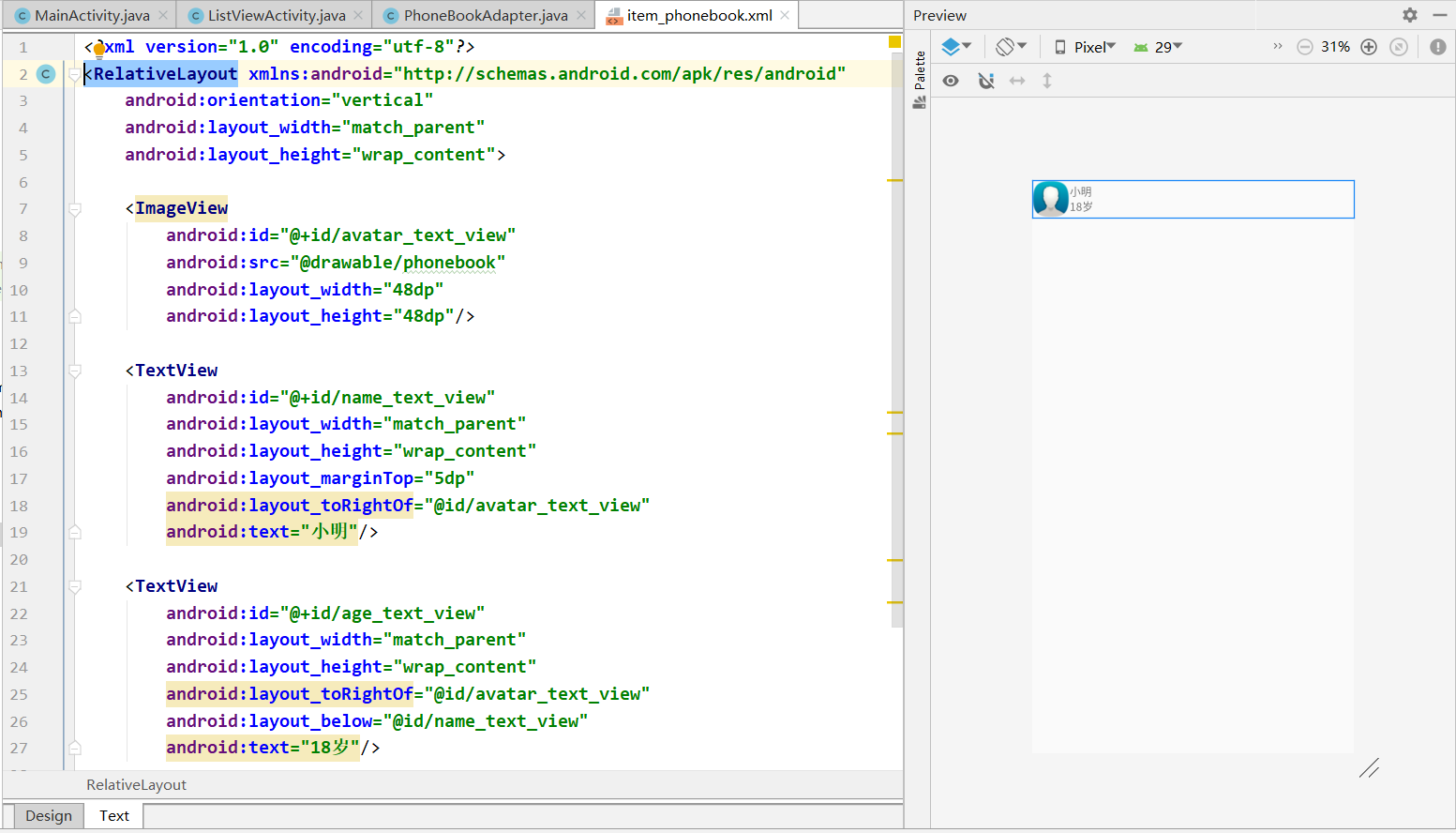This screenshot has width=1456, height=833.
Task: Toggle autoconnect magnet icon
Action: pyautogui.click(x=986, y=81)
